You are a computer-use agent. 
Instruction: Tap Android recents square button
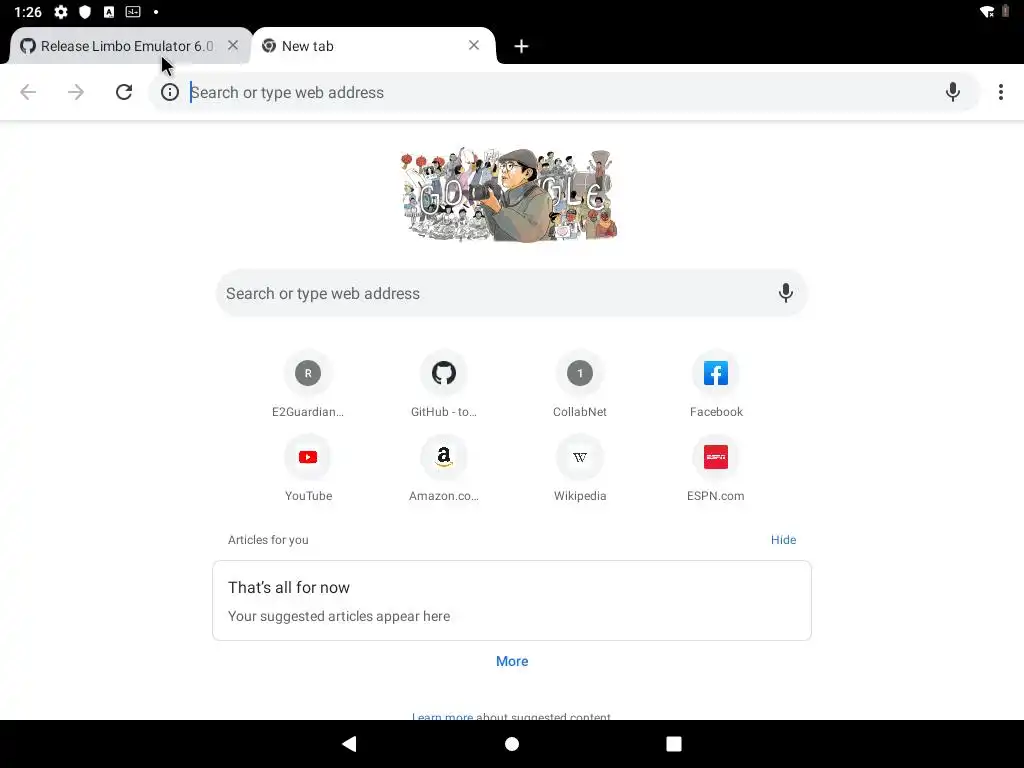point(674,744)
